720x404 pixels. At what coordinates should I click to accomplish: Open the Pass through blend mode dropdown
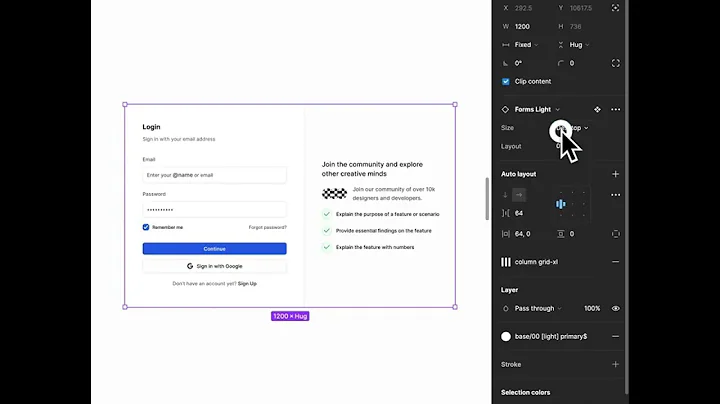click(x=538, y=309)
